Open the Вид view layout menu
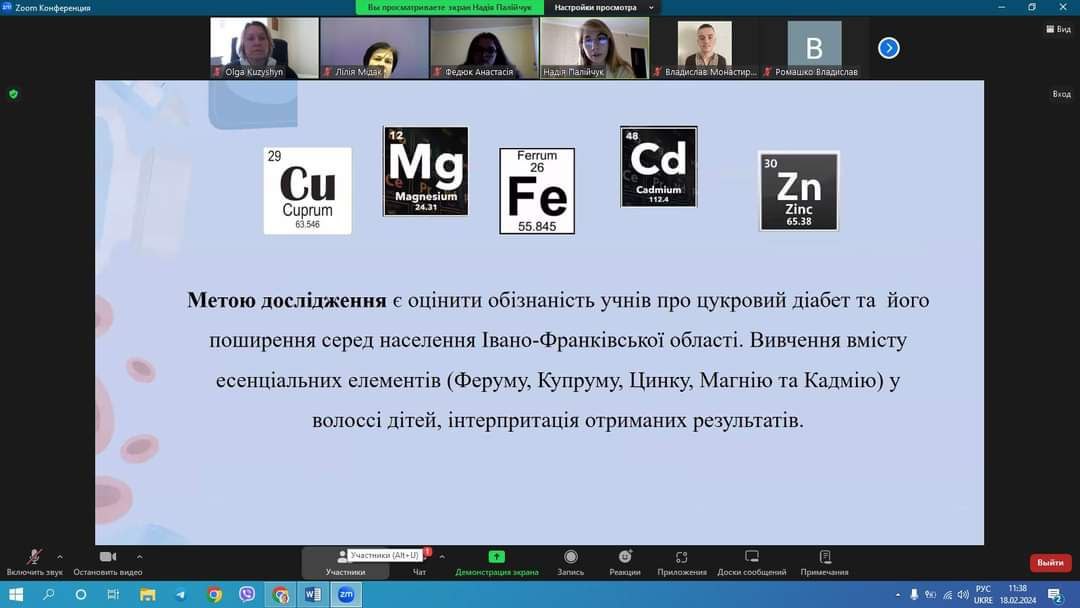 click(x=1058, y=29)
